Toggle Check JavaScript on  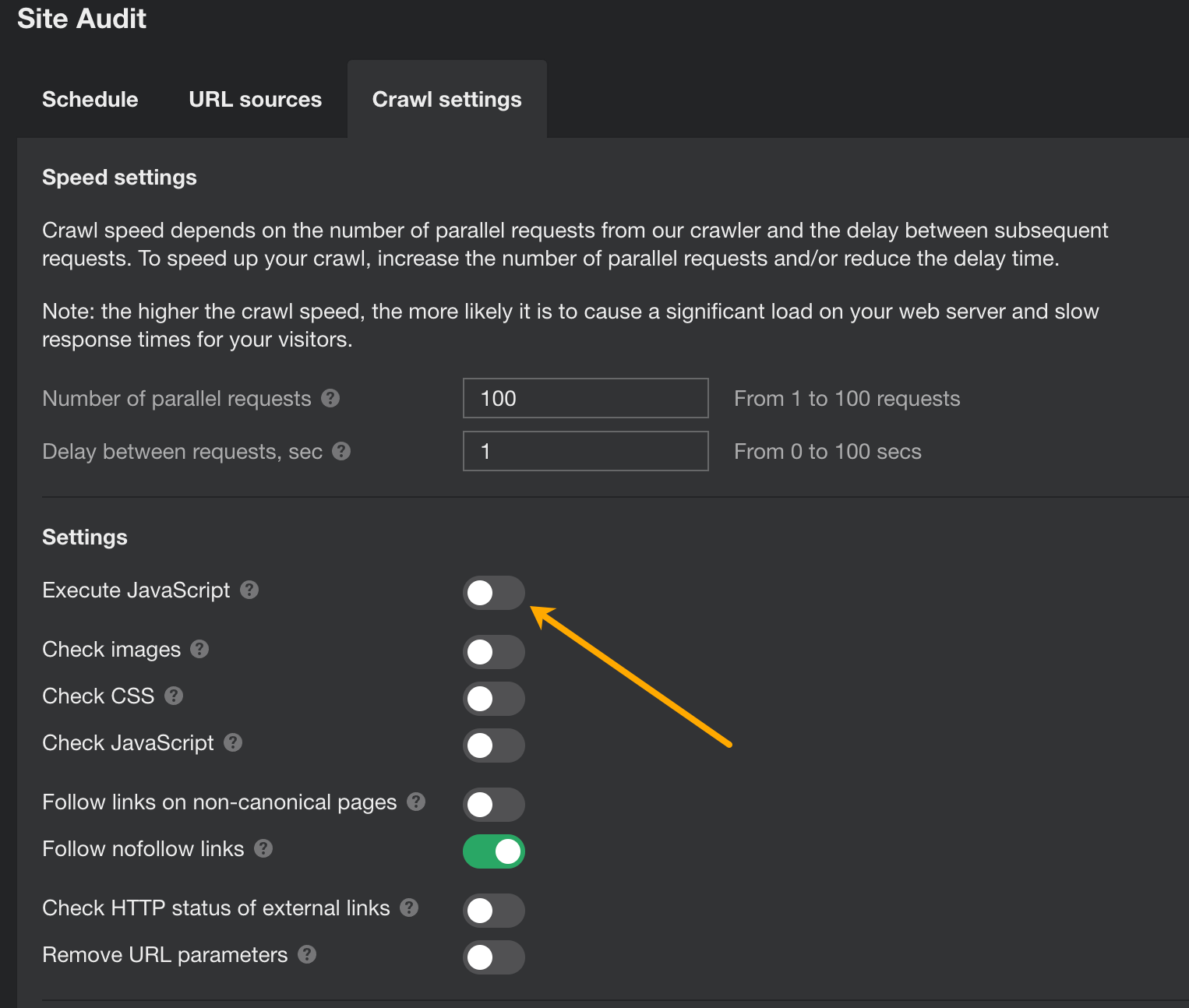point(494,745)
